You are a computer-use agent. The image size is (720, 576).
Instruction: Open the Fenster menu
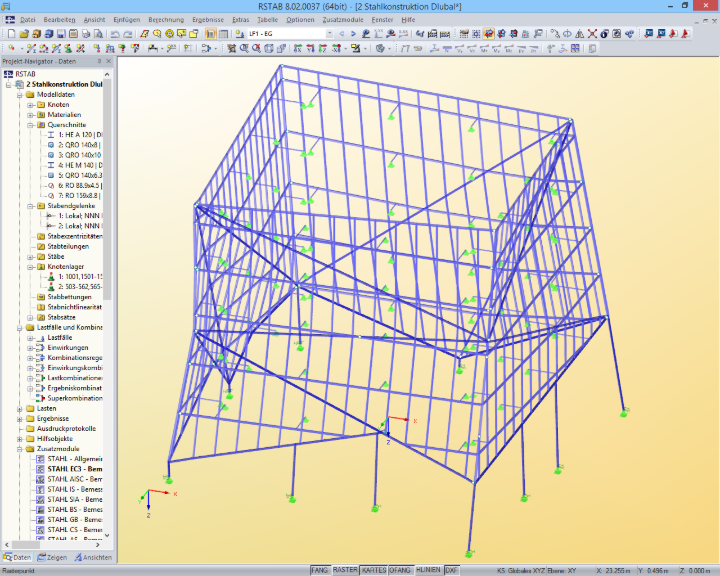[x=382, y=20]
